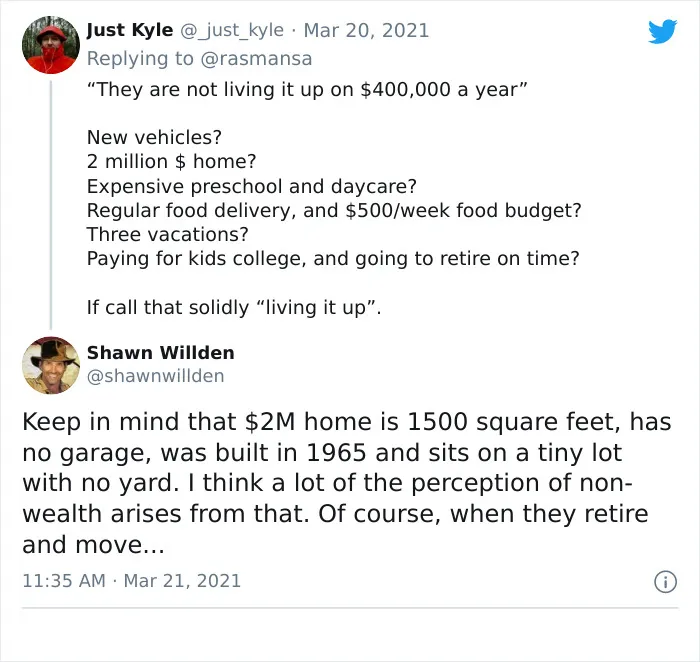The height and width of the screenshot is (662, 700).
Task: Open the Just Kyle display name
Action: tap(130, 30)
